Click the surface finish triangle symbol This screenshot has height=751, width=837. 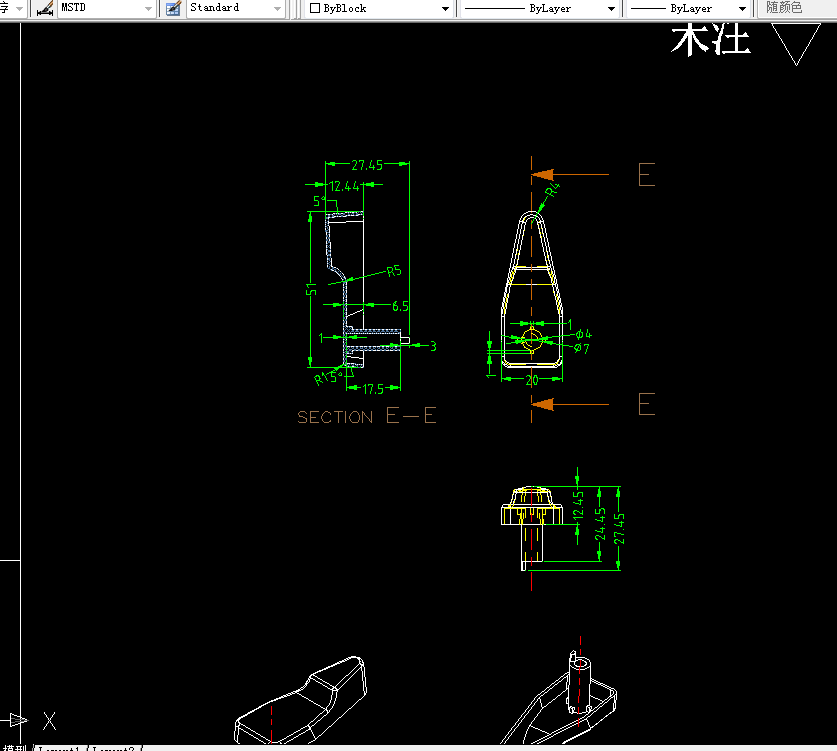[796, 44]
